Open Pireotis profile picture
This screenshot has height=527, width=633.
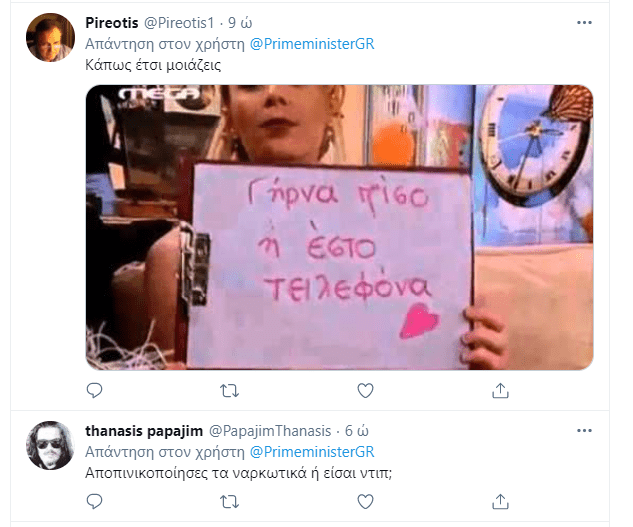(x=50, y=37)
